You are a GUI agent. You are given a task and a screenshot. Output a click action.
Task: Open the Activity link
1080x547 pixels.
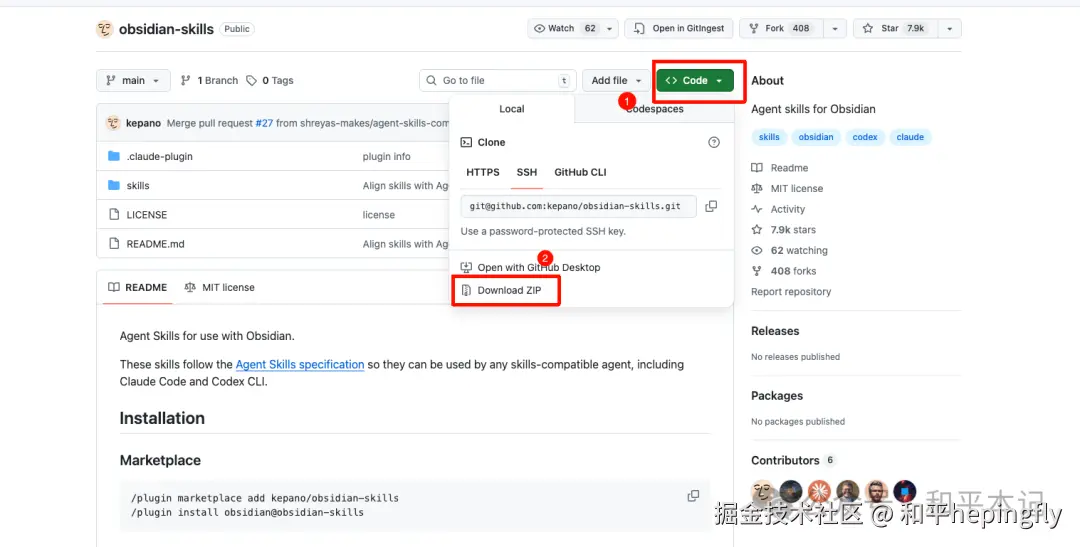coord(778,209)
